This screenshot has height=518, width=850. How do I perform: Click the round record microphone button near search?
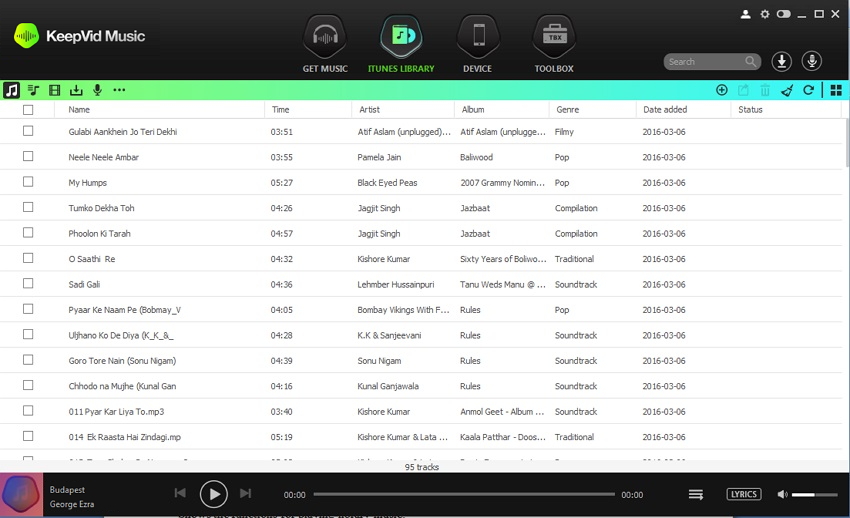coord(812,62)
